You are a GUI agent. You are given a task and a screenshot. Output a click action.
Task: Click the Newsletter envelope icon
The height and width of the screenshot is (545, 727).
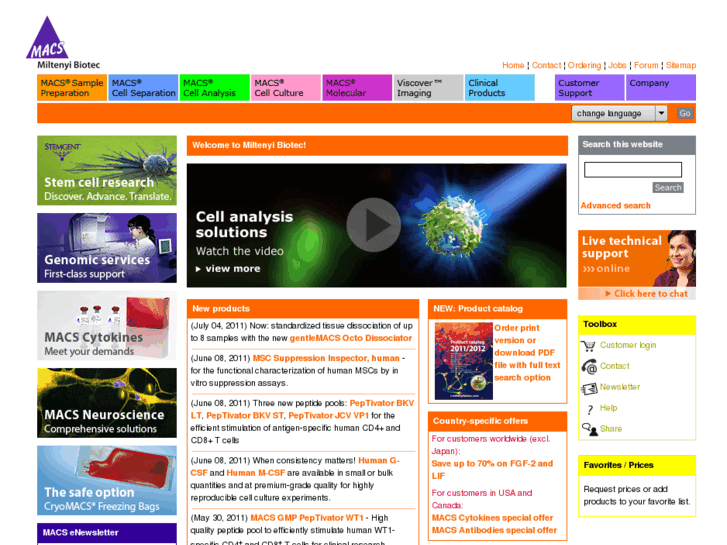(x=589, y=388)
